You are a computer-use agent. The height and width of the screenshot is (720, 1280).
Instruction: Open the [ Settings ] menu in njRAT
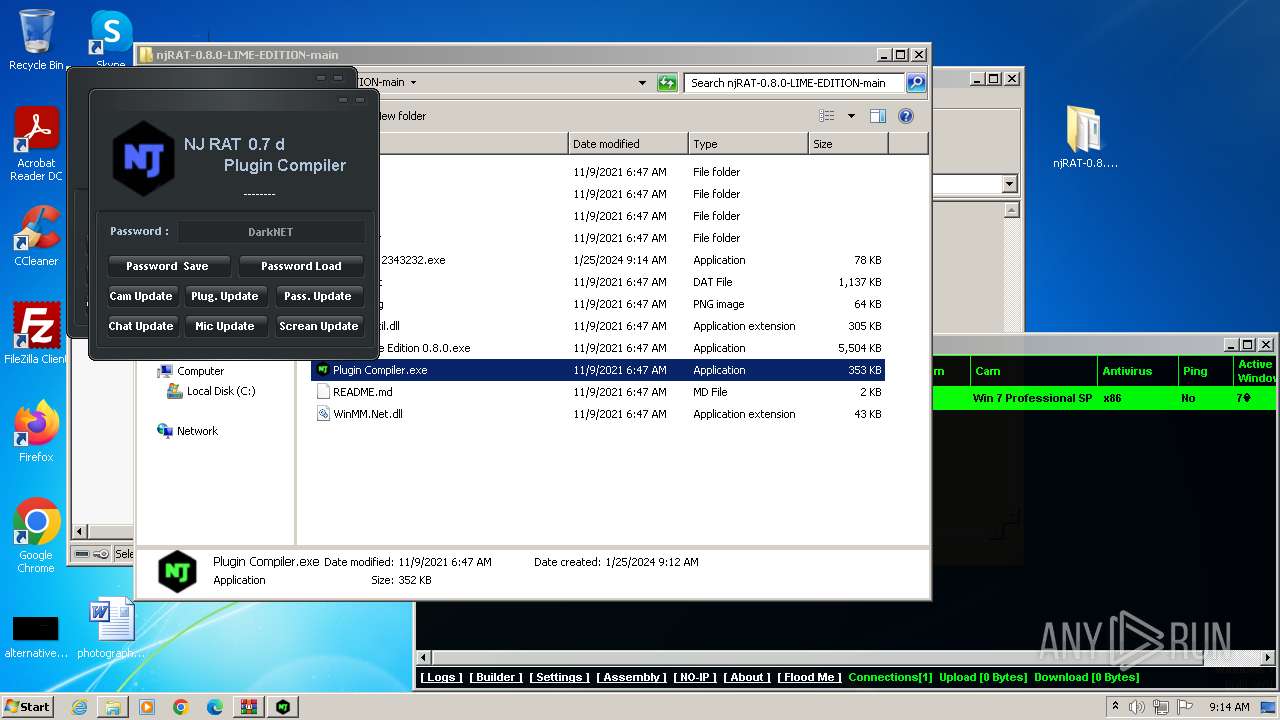559,677
